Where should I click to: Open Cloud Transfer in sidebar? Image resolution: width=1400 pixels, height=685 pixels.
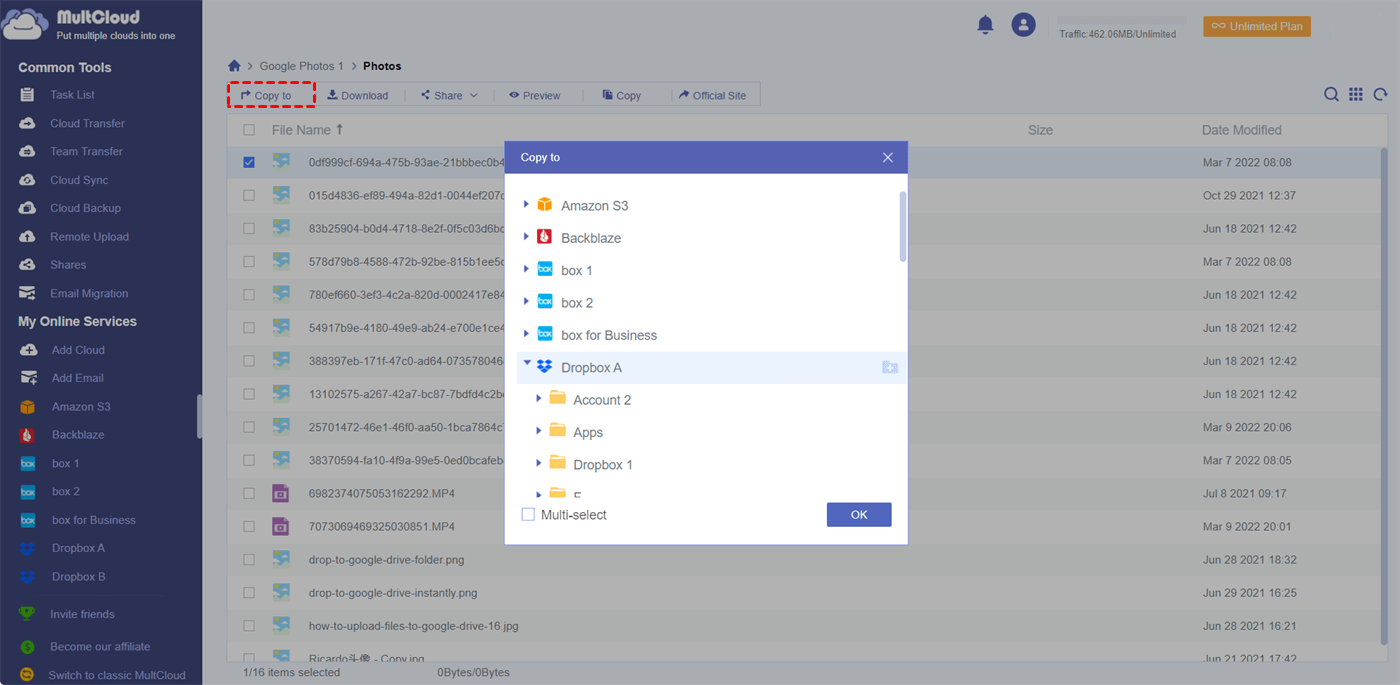(x=87, y=123)
